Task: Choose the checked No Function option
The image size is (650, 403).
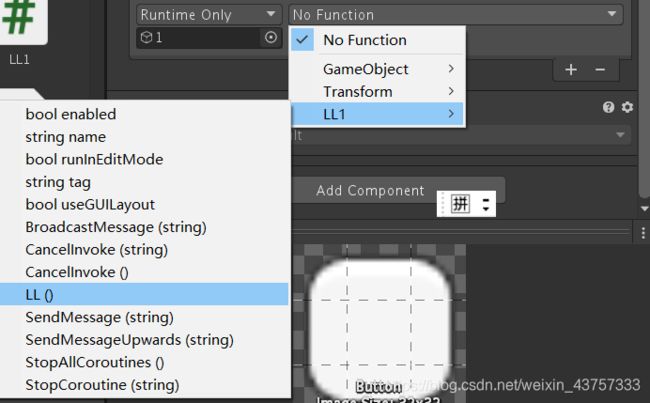Action: click(377, 40)
